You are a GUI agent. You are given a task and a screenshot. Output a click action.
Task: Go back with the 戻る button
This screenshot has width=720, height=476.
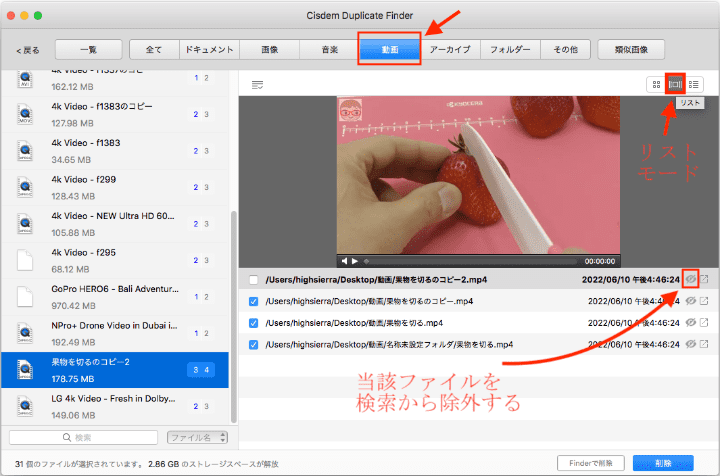click(x=28, y=50)
